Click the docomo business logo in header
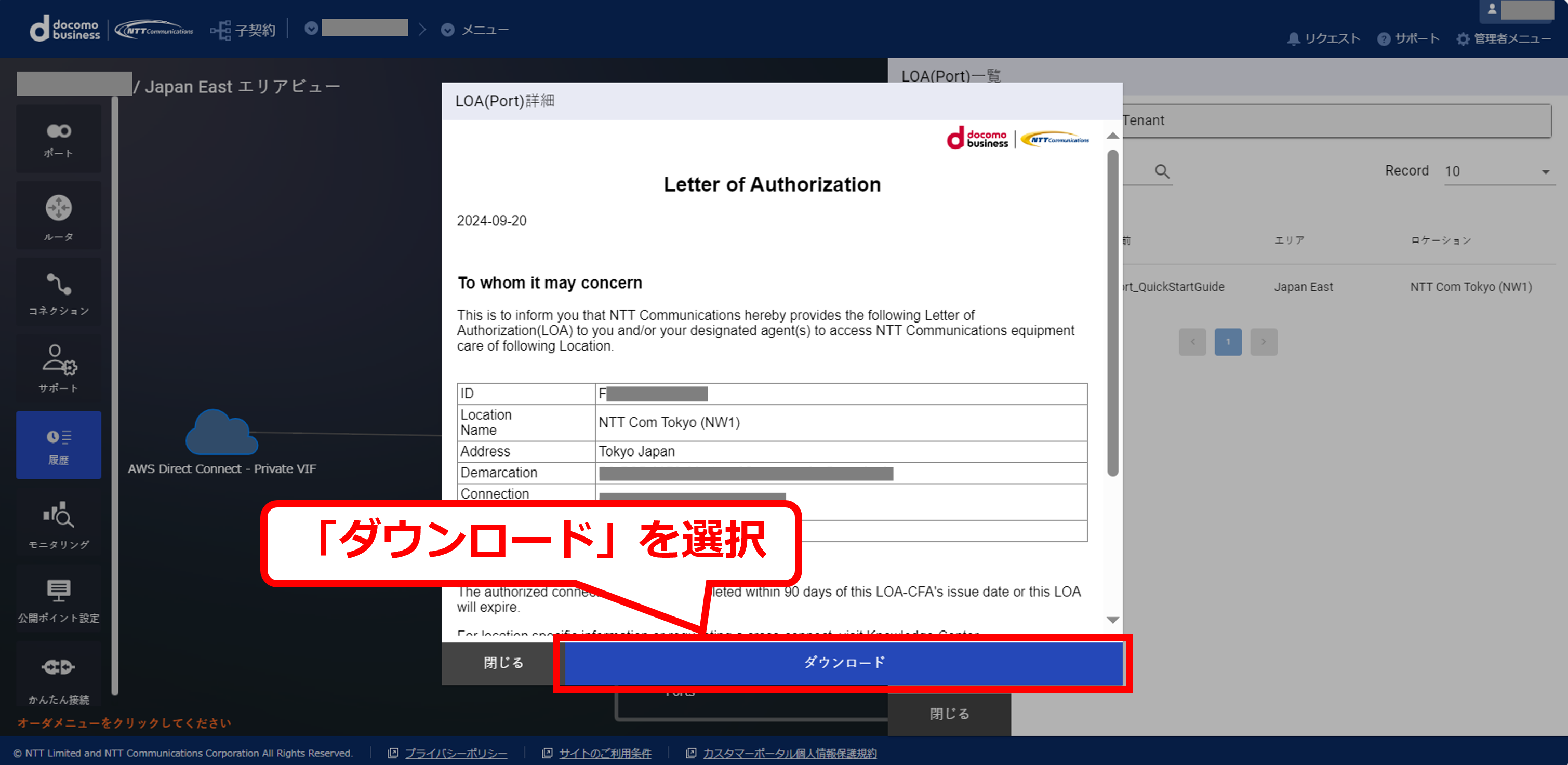 pos(65,29)
